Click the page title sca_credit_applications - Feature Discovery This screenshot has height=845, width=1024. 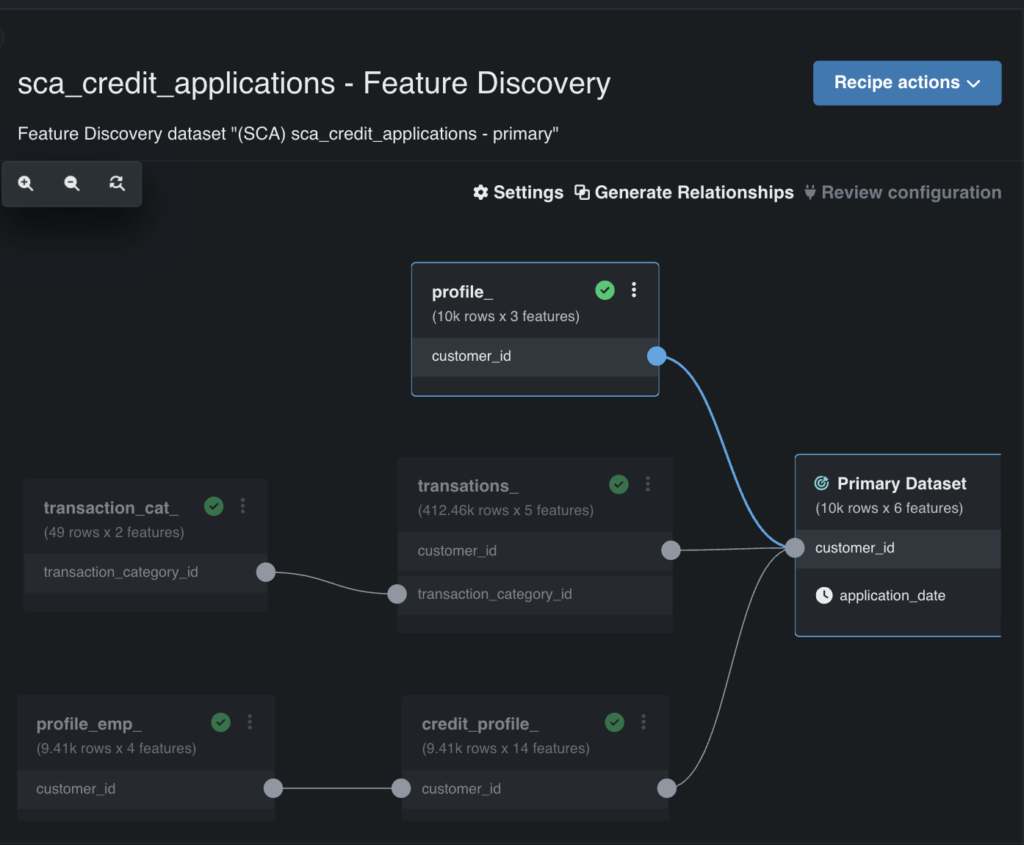coord(313,84)
